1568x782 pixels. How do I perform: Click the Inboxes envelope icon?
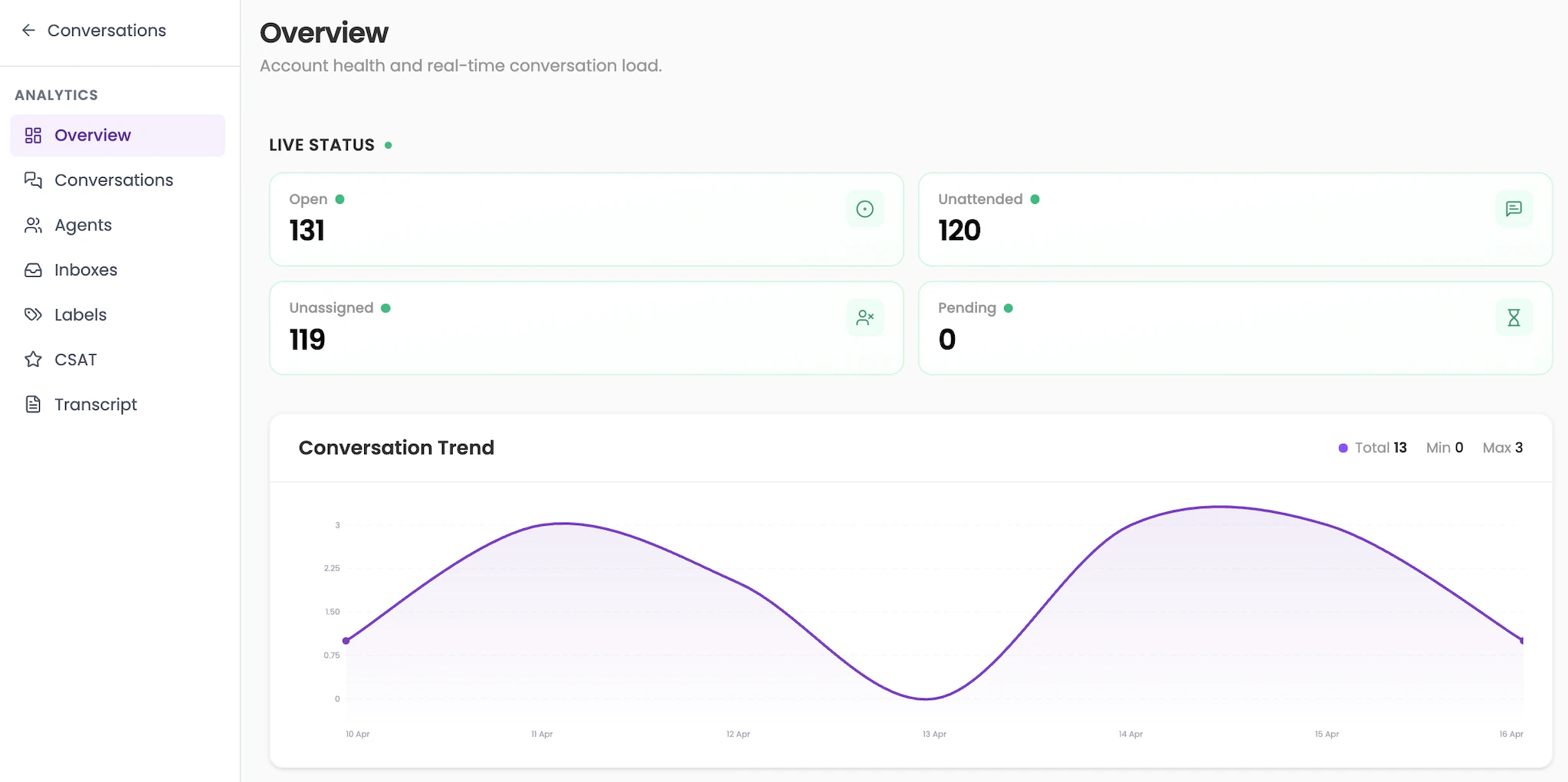(x=32, y=270)
